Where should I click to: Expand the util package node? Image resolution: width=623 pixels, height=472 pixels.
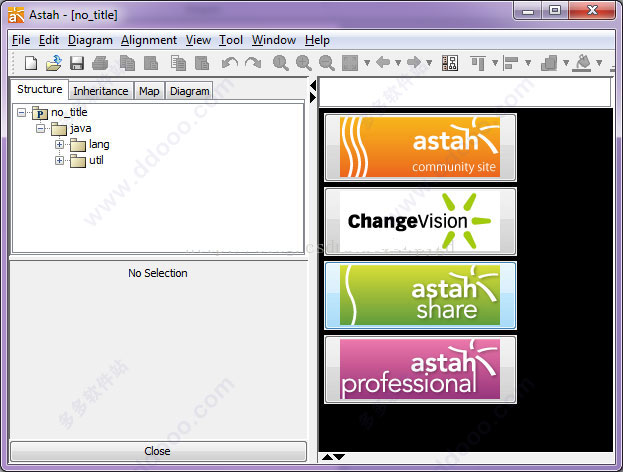pos(60,161)
